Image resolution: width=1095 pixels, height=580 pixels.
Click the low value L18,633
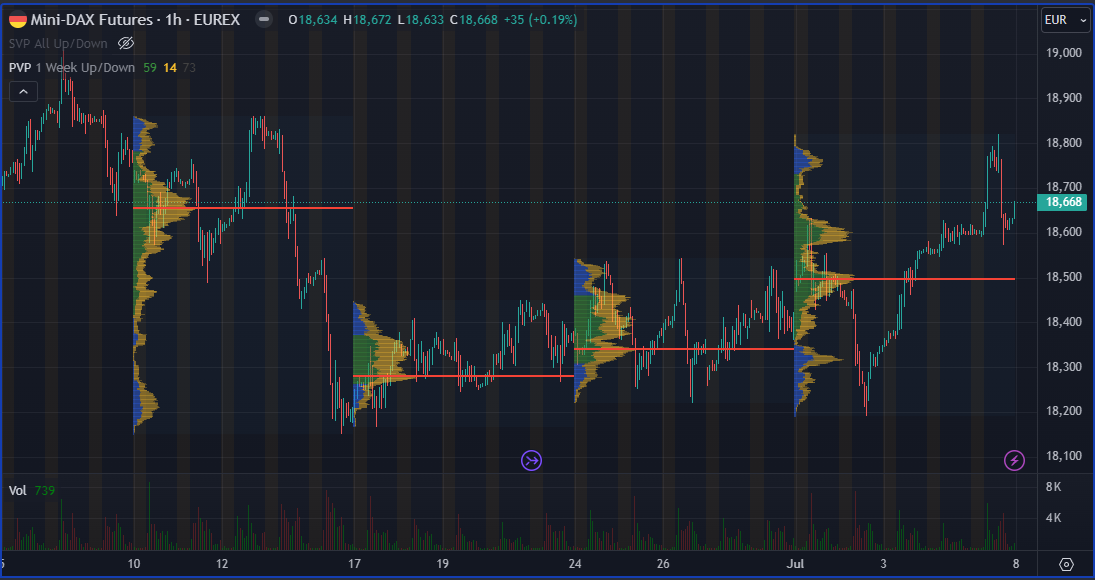click(420, 20)
